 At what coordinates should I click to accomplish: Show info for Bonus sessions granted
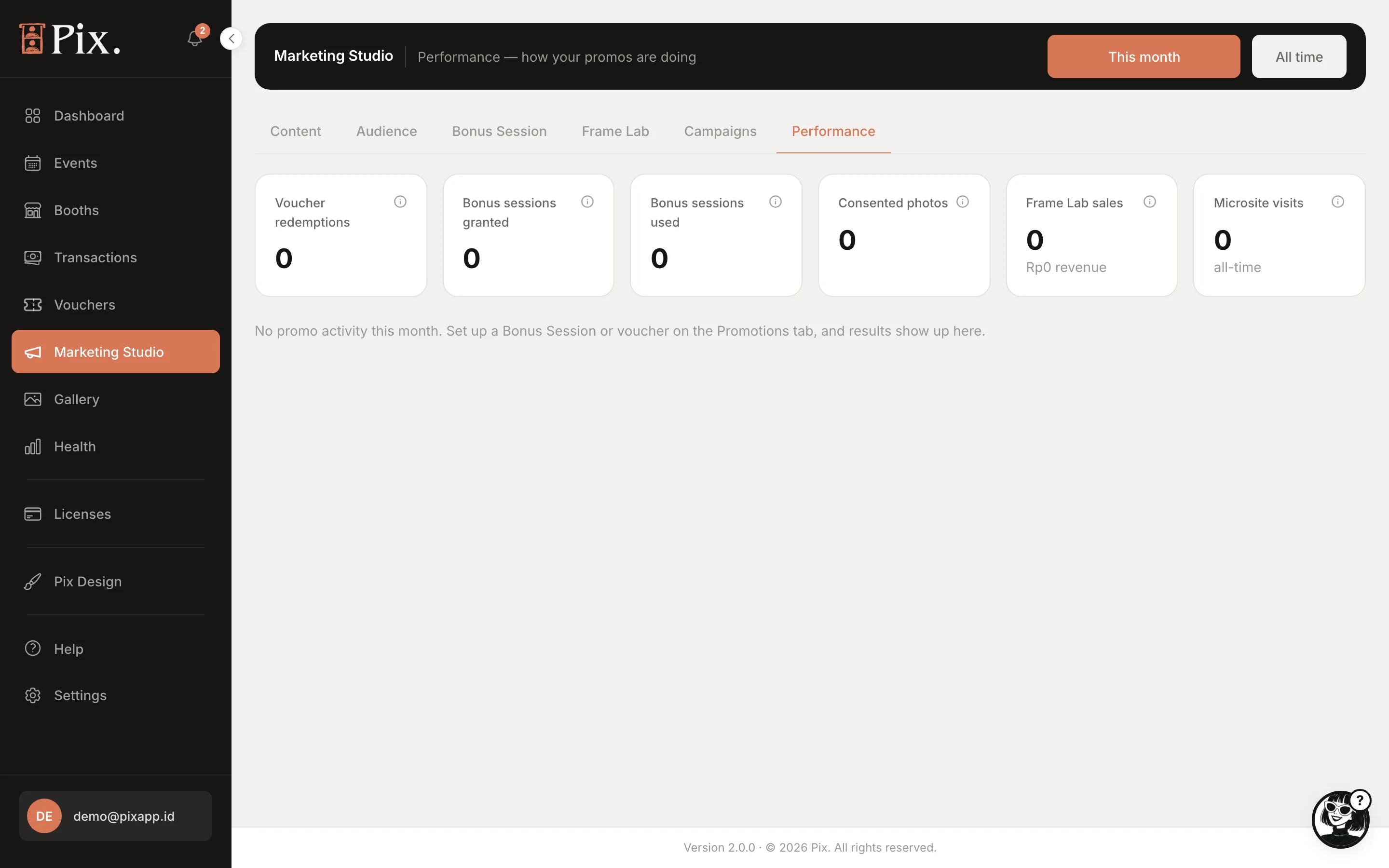pos(587,202)
